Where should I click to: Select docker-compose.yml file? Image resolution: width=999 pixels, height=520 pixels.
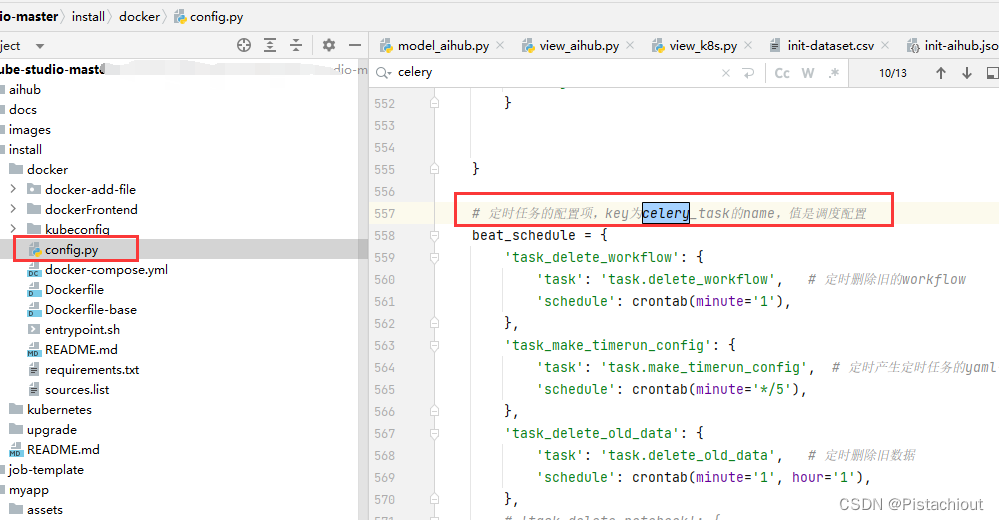(x=106, y=270)
